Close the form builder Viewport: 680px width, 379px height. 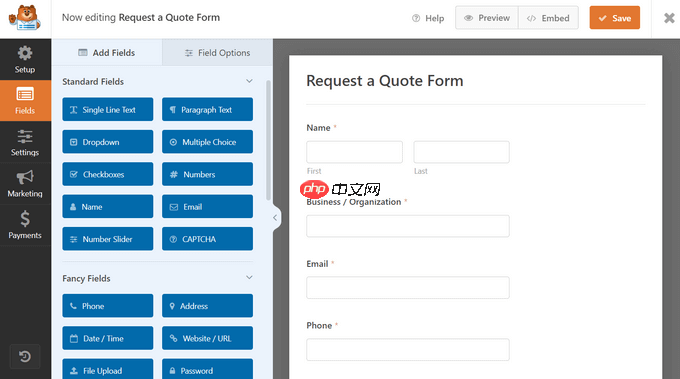669,18
